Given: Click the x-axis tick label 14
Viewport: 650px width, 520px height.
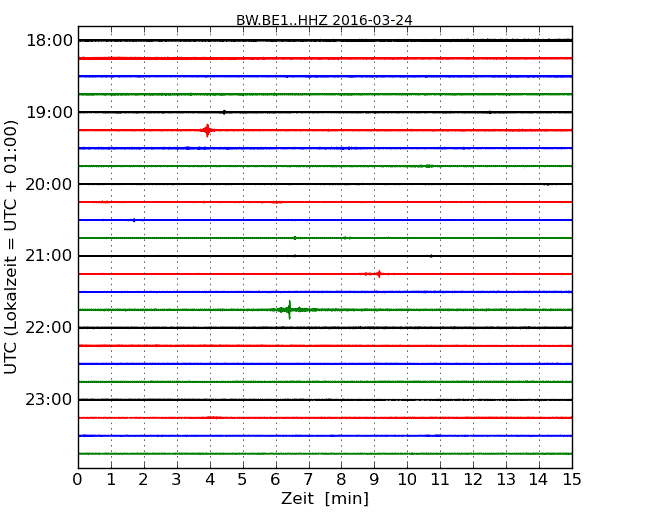Looking at the screenshot, I should (539, 480).
